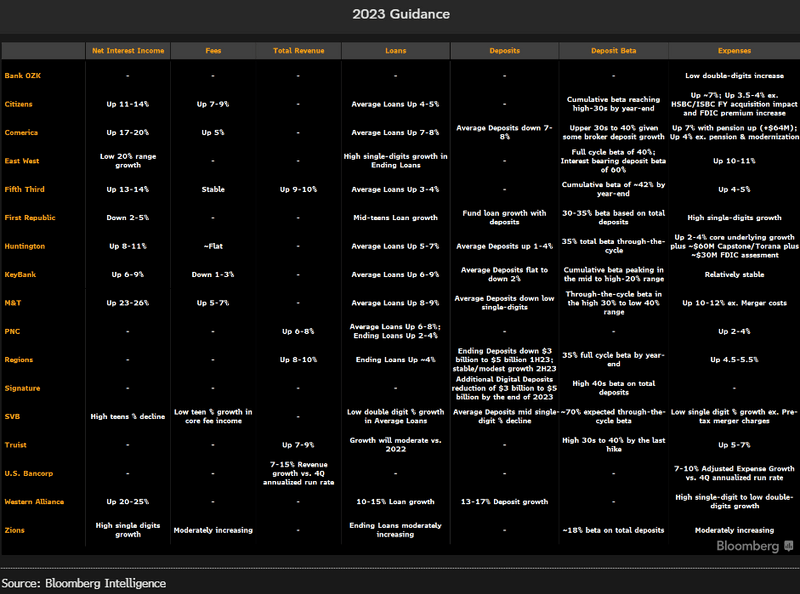Image resolution: width=800 pixels, height=594 pixels.
Task: Click the "Low double-digits increase" cell for Bank OZK
Action: (x=735, y=76)
